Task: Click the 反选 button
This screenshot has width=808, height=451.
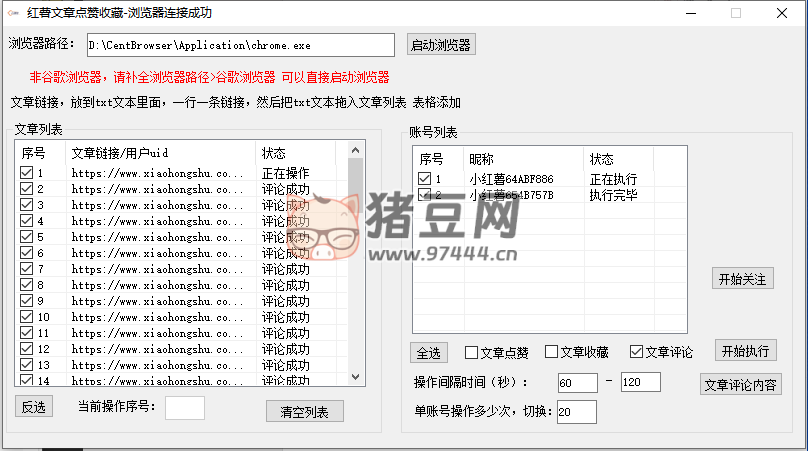Action: [34, 407]
